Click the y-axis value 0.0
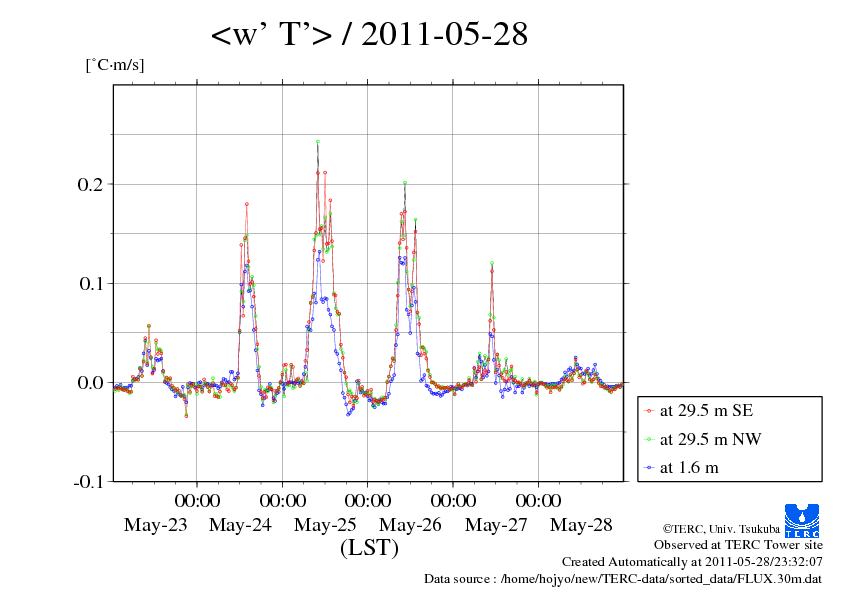 point(90,382)
